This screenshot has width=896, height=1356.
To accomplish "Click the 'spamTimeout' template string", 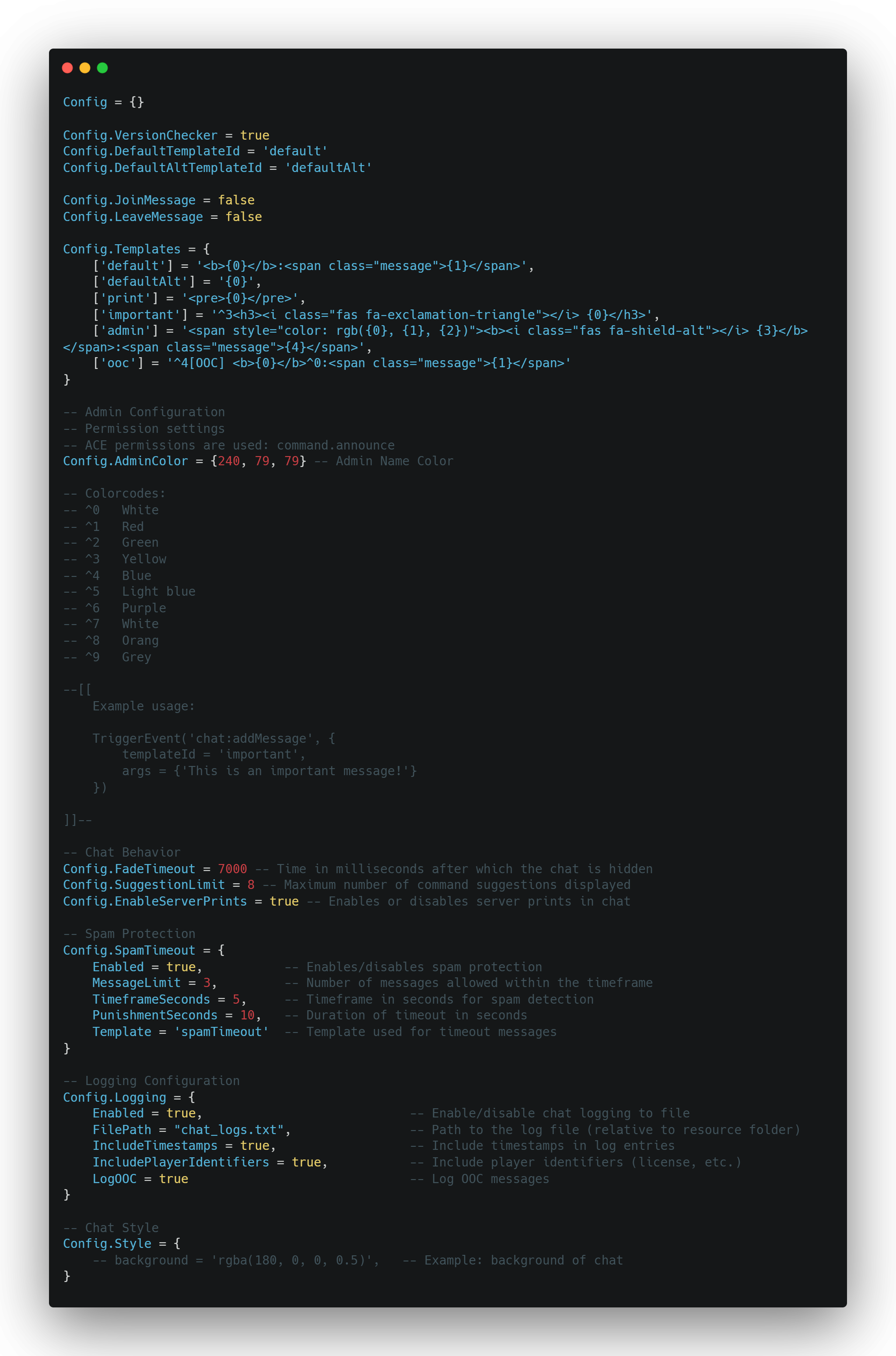I will pos(221,1032).
